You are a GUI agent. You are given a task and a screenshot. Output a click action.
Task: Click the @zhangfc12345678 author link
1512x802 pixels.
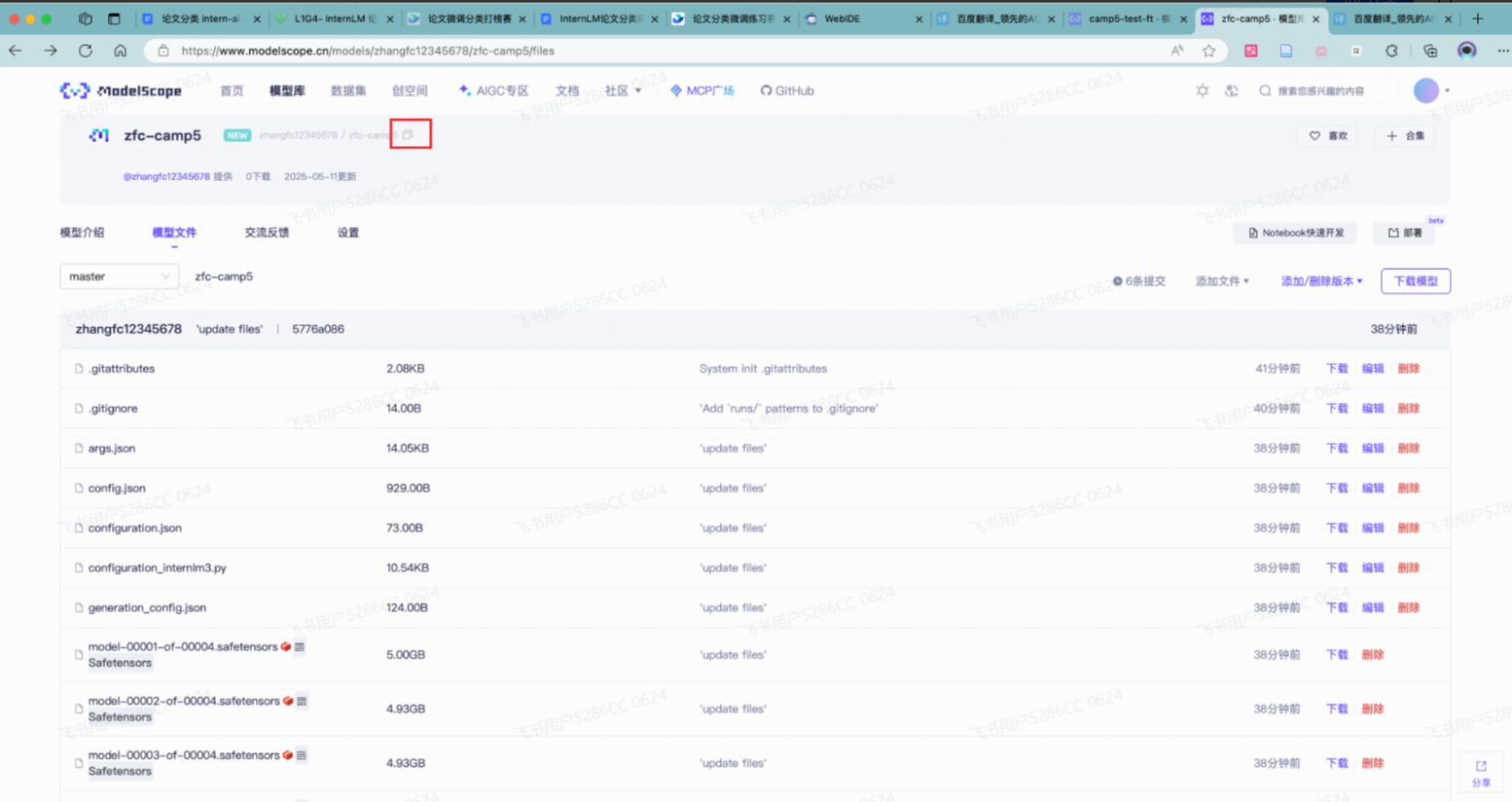tap(166, 177)
